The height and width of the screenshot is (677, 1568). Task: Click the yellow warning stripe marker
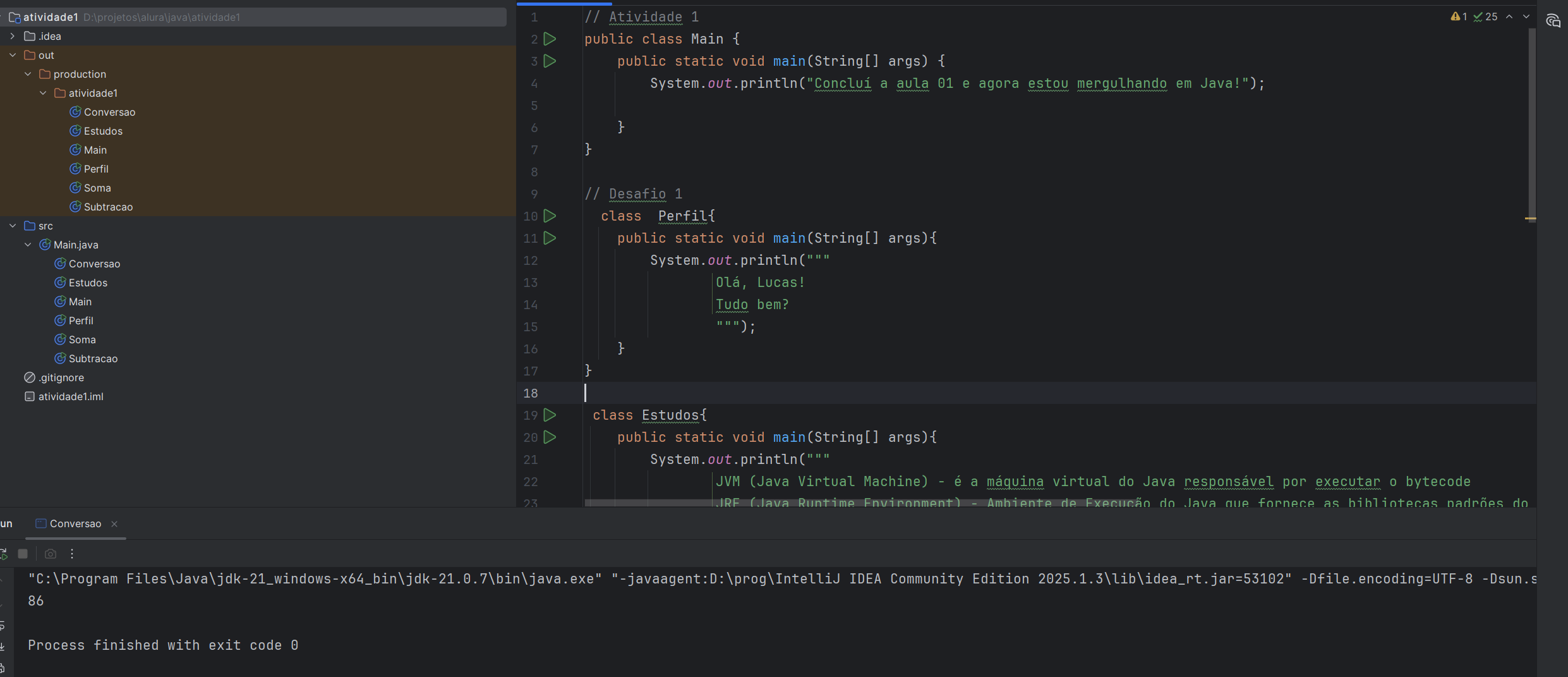[1531, 219]
